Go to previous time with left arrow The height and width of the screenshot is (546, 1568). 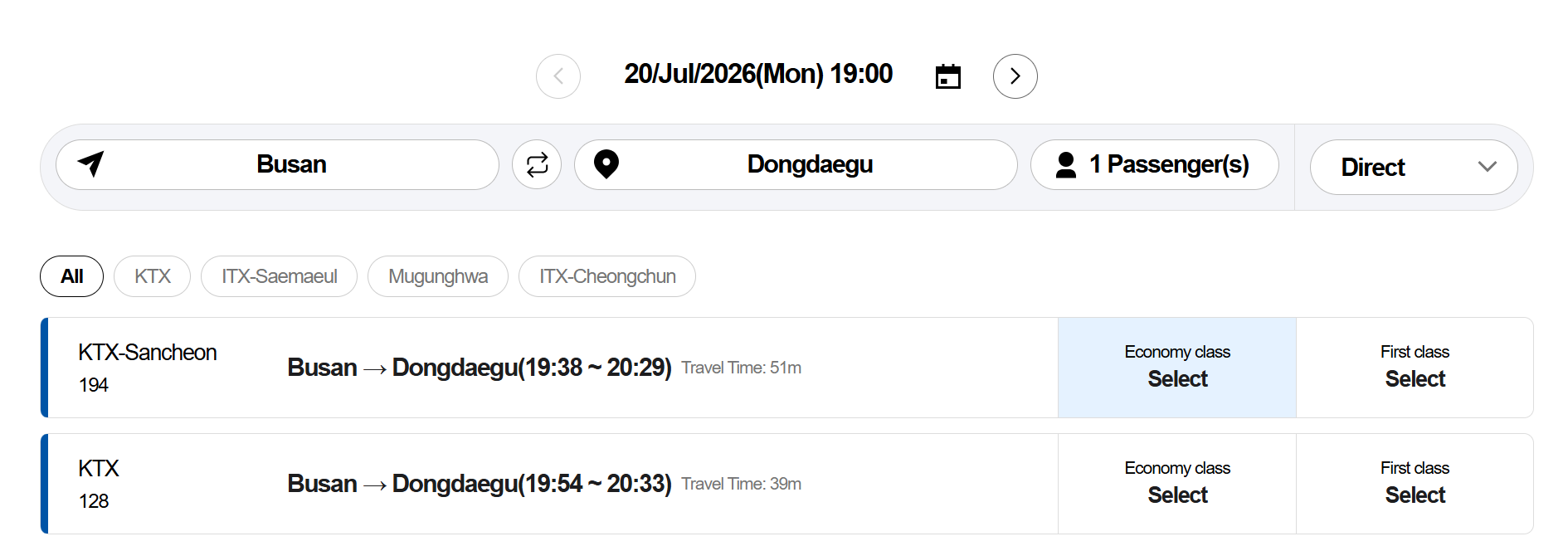click(558, 76)
